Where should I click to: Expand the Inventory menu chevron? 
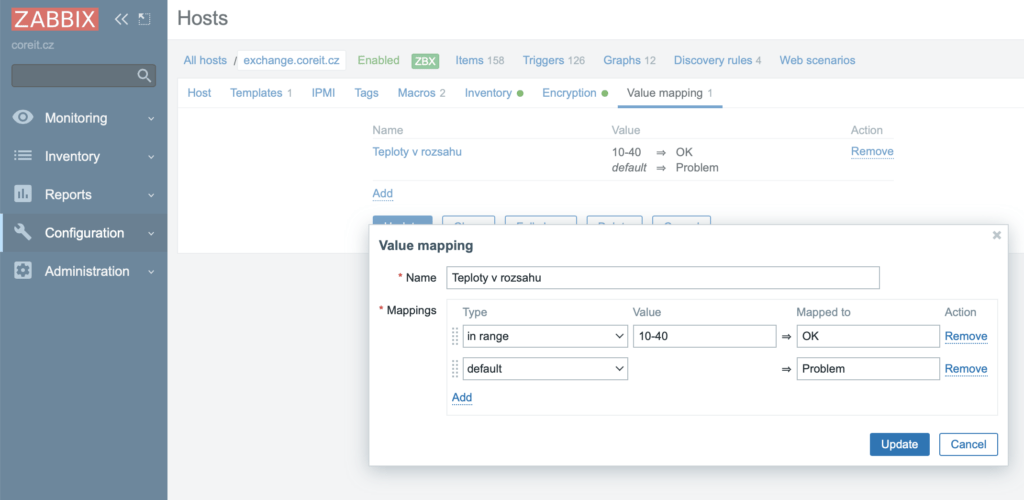pos(152,157)
